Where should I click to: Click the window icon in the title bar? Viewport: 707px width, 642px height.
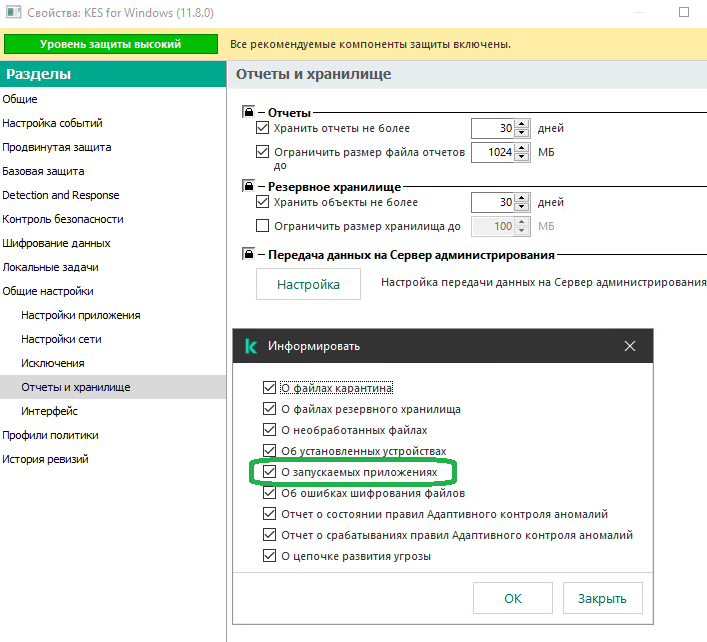click(x=13, y=12)
